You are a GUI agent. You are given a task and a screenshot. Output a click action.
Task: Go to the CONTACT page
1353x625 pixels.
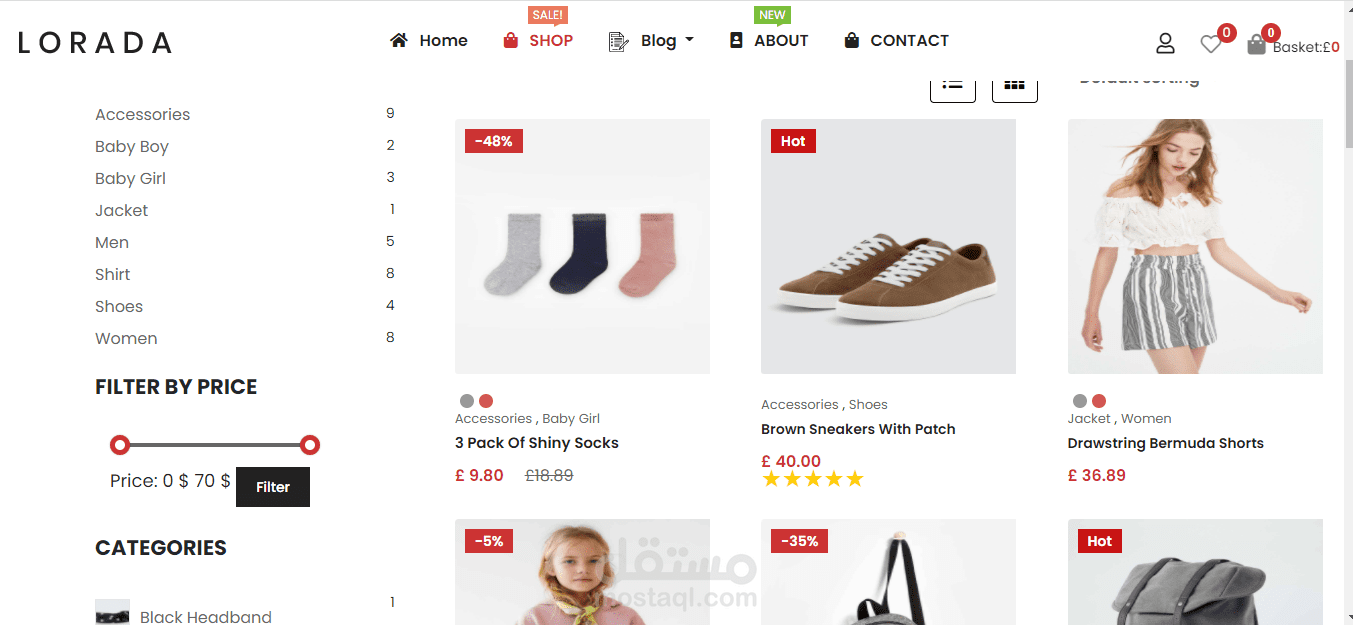coord(909,41)
